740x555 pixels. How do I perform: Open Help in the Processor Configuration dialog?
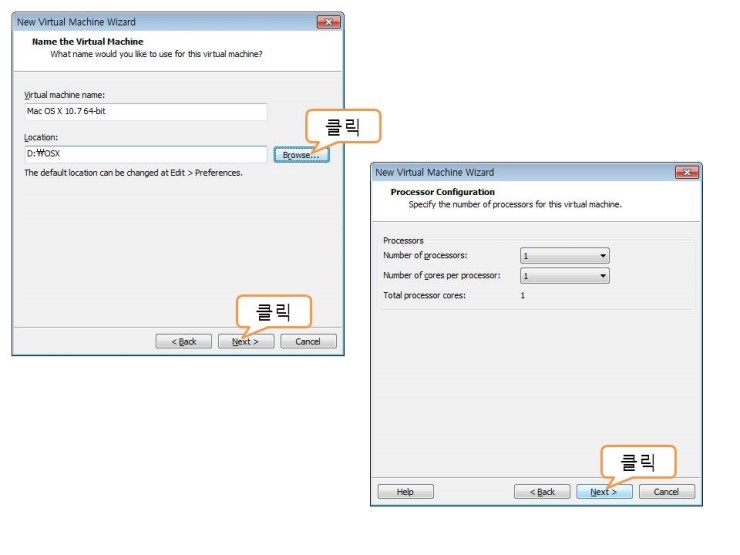pyautogui.click(x=405, y=491)
